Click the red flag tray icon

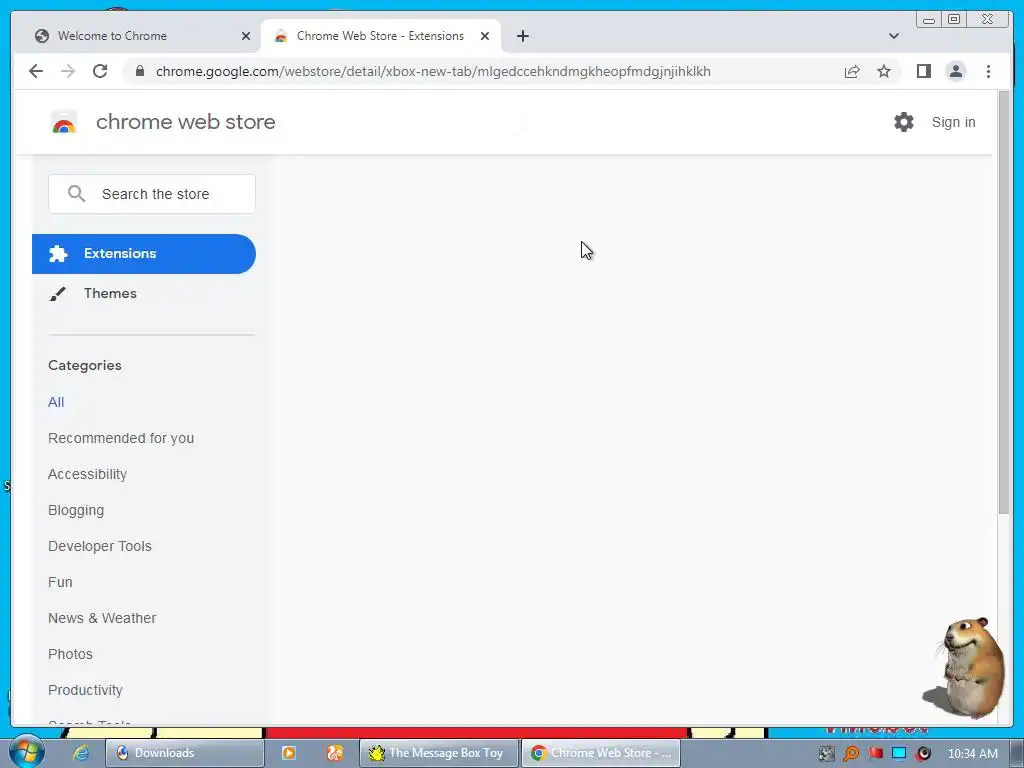coord(875,754)
